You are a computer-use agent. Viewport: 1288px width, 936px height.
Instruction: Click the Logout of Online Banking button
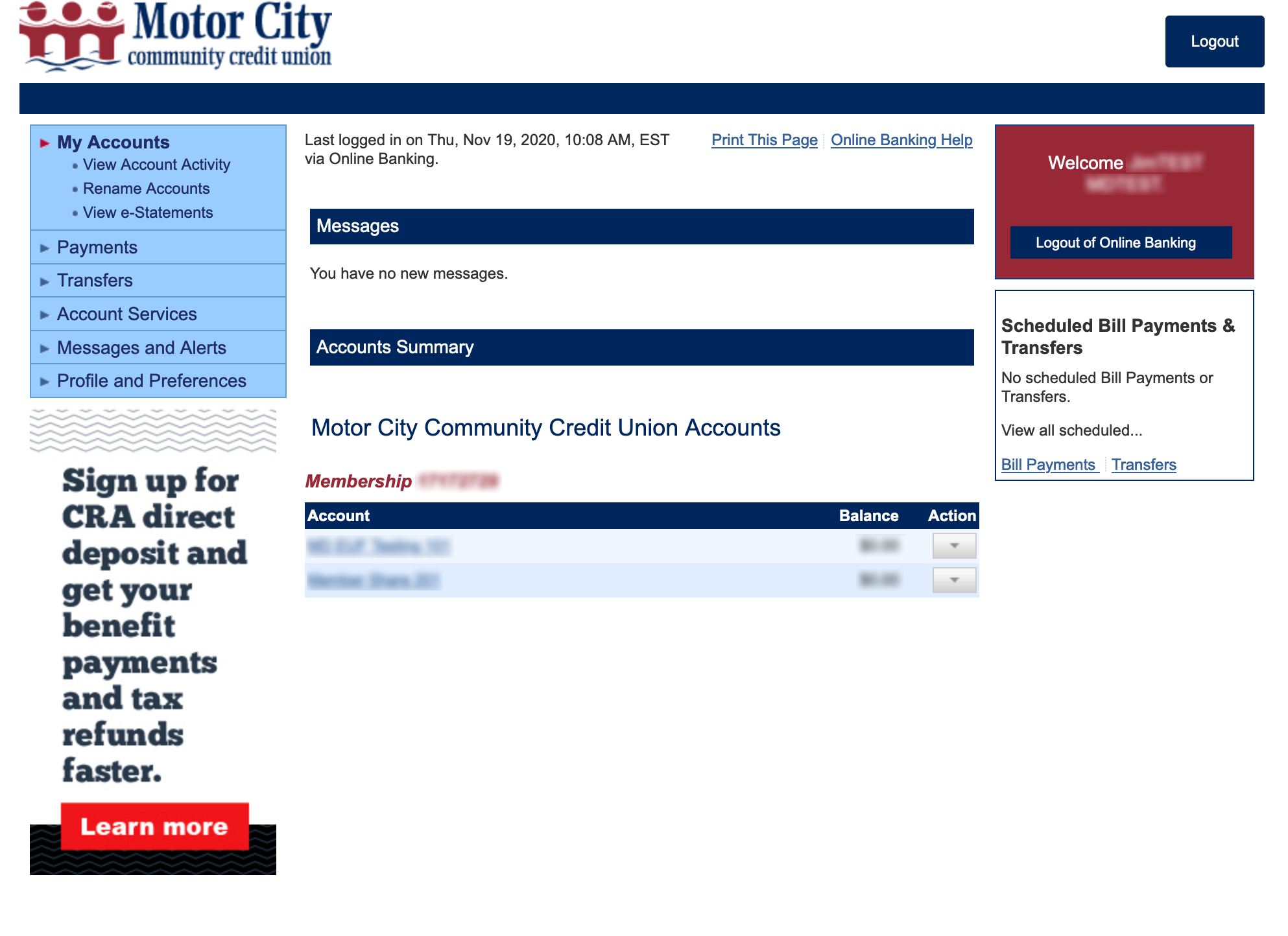click(x=1117, y=243)
